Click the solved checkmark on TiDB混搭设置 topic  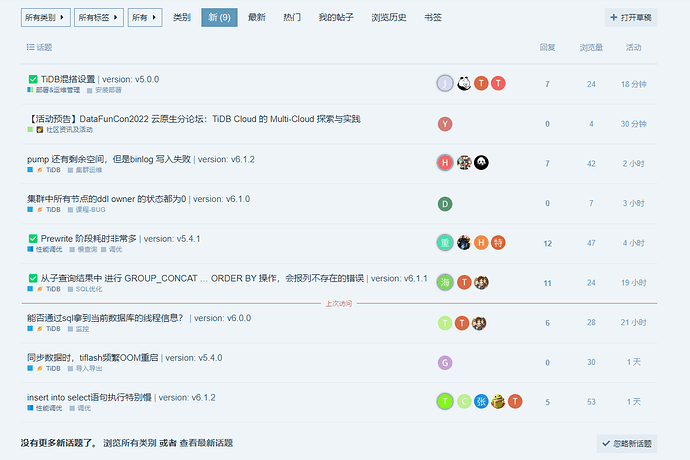click(33, 79)
